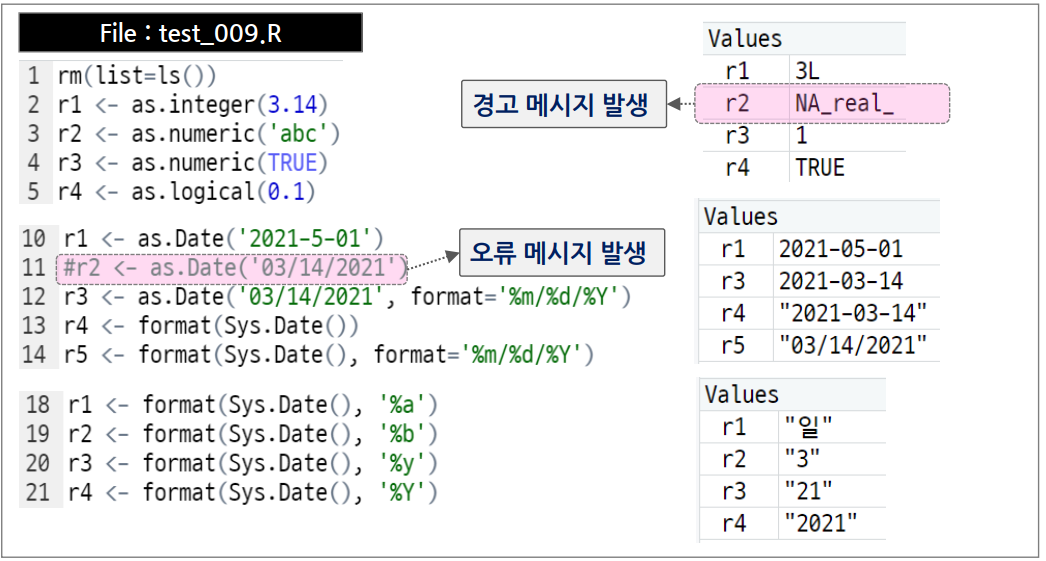
Task: Click the unquoted value 2021-03-14
Action: click(841, 281)
